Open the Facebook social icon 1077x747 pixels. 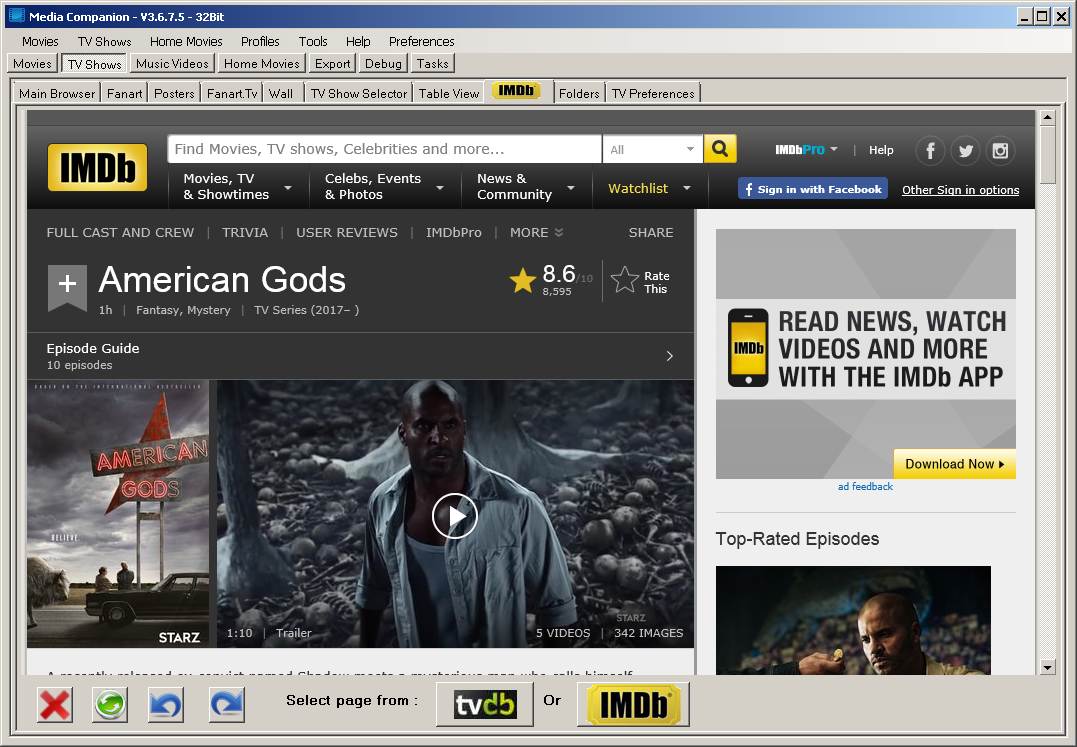[x=930, y=150]
